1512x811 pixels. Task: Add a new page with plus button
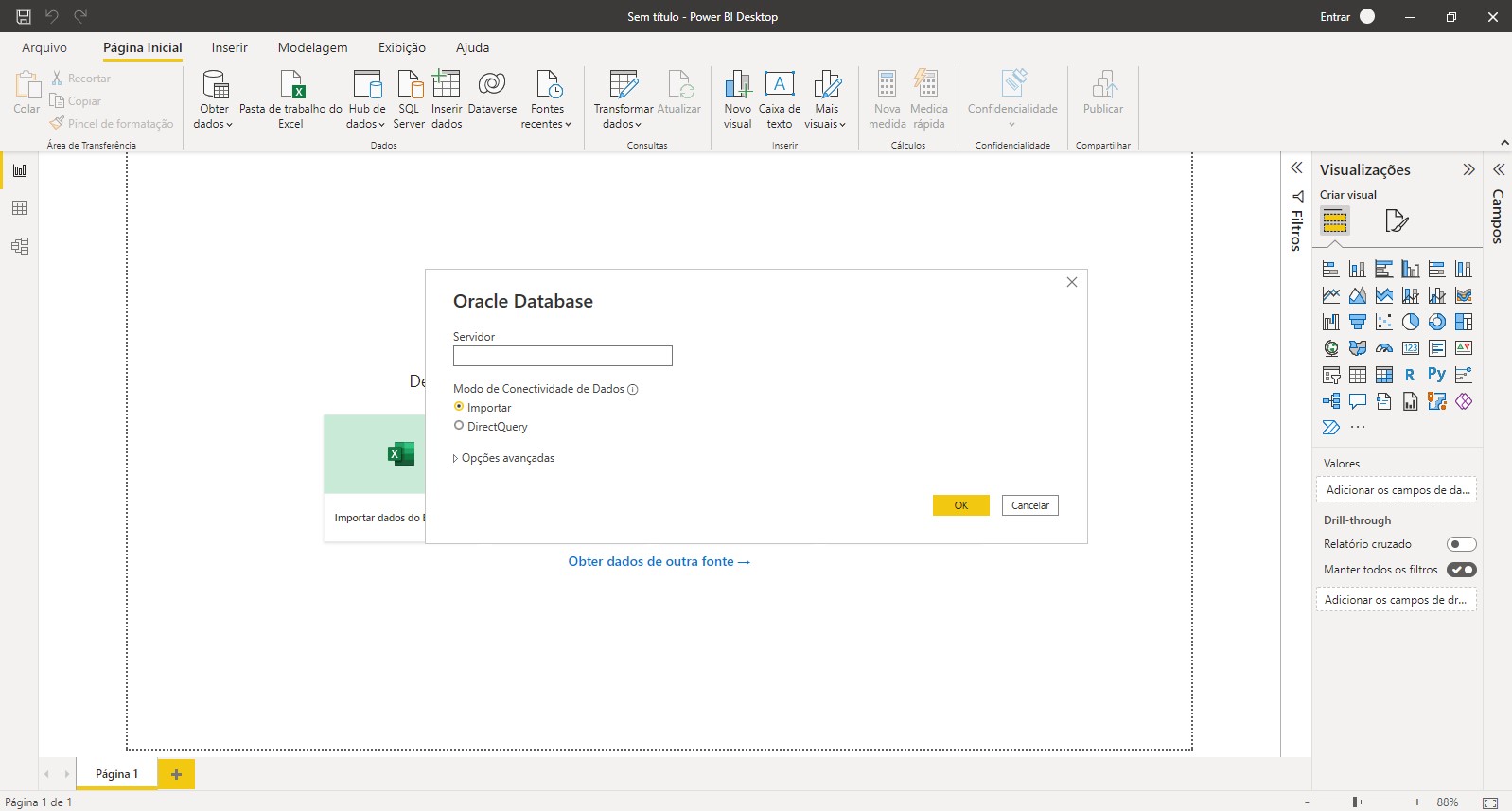(x=176, y=774)
